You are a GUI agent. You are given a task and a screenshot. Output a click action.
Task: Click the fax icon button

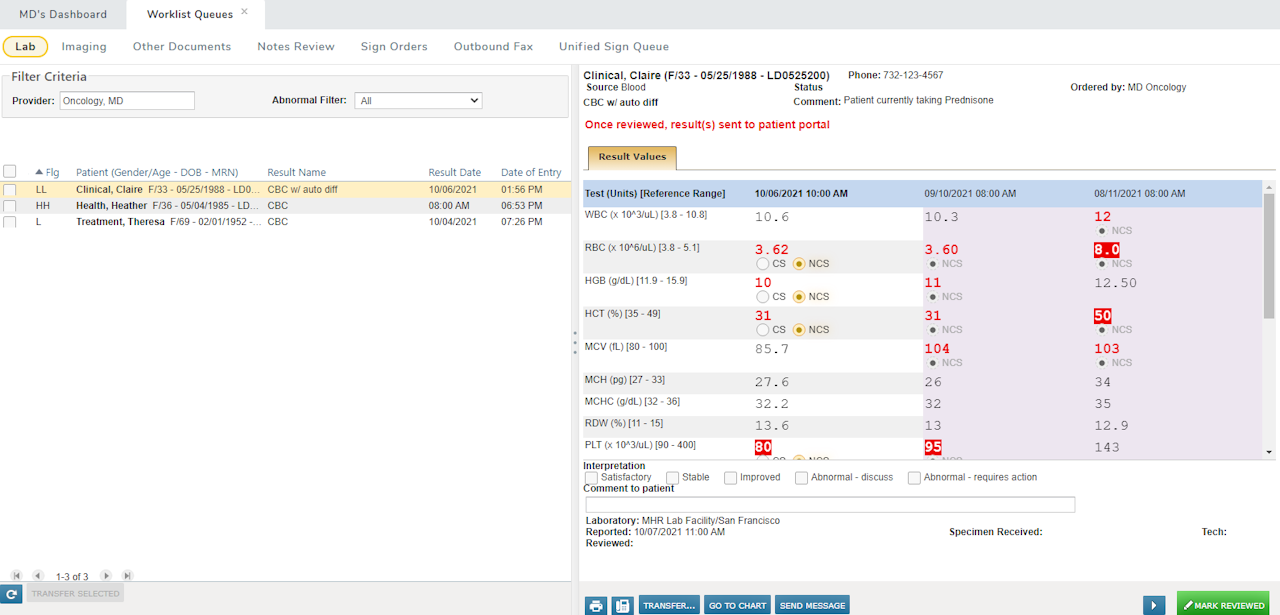coord(622,605)
